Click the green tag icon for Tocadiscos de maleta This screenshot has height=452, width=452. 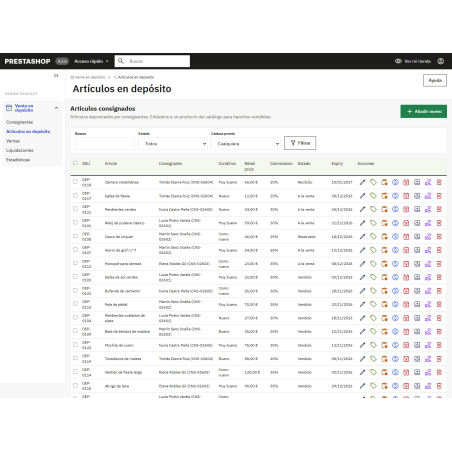(x=373, y=359)
